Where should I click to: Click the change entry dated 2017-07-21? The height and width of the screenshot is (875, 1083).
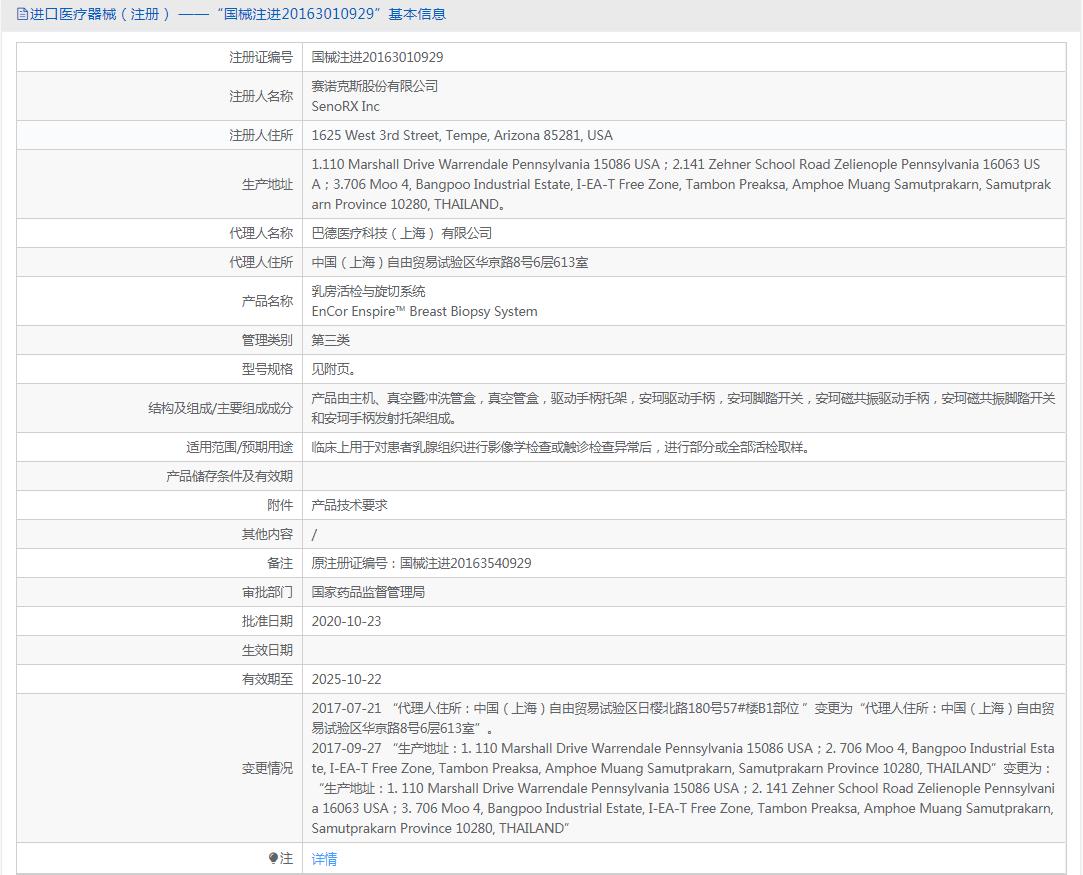click(683, 718)
